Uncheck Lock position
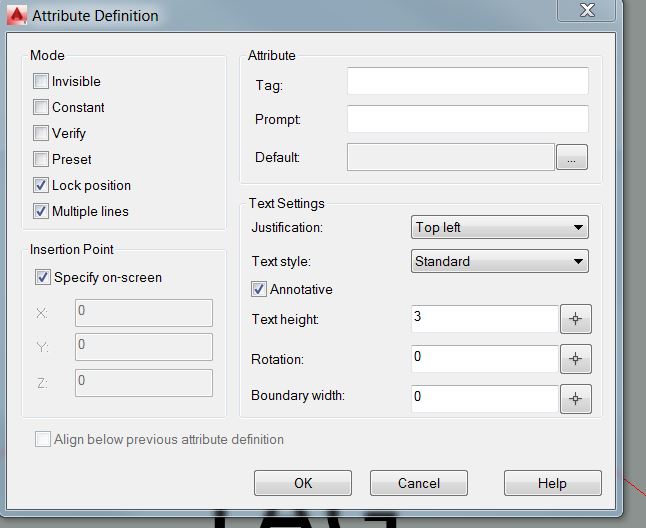Screen dimensions: 646x528 (x=41, y=185)
